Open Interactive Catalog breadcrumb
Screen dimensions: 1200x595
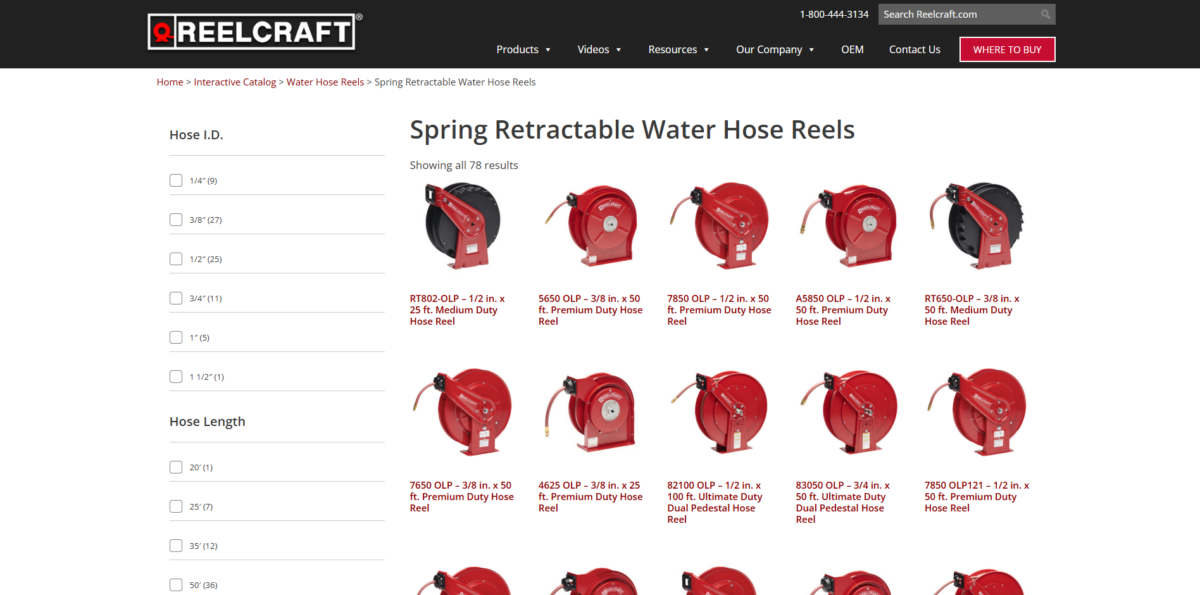click(235, 82)
